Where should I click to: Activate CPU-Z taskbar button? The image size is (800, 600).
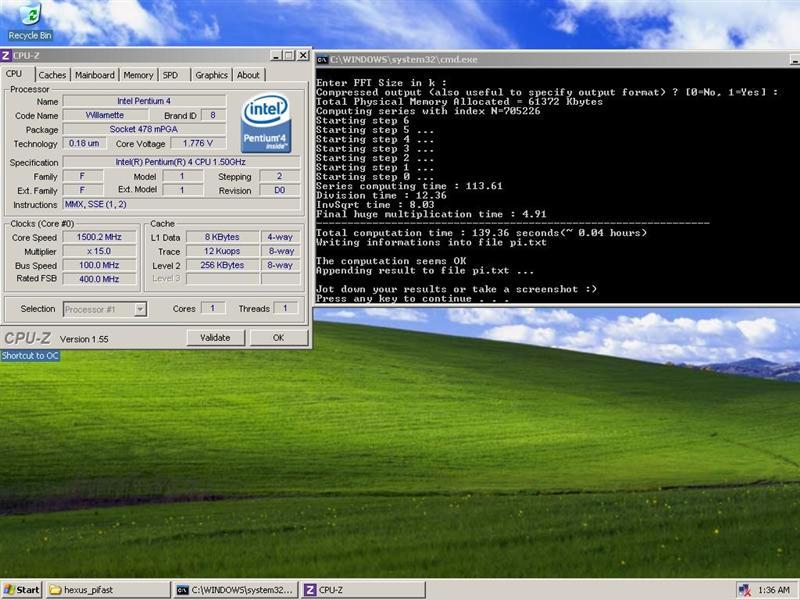click(x=363, y=590)
